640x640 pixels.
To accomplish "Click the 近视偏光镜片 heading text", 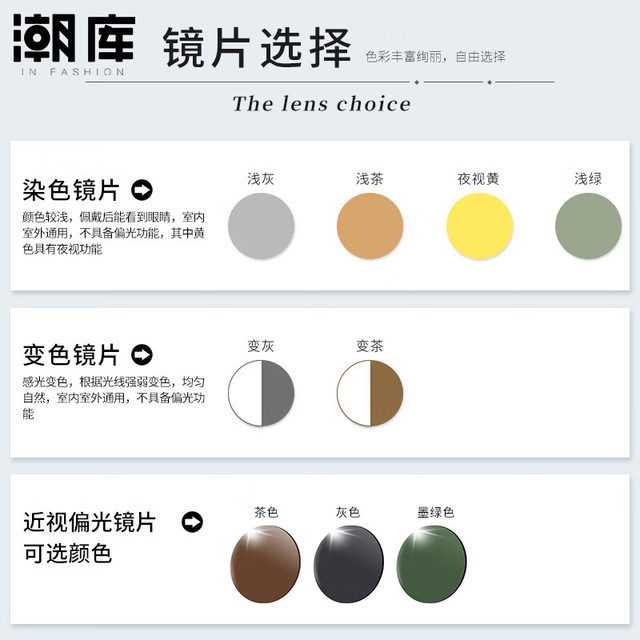I will pos(89,522).
